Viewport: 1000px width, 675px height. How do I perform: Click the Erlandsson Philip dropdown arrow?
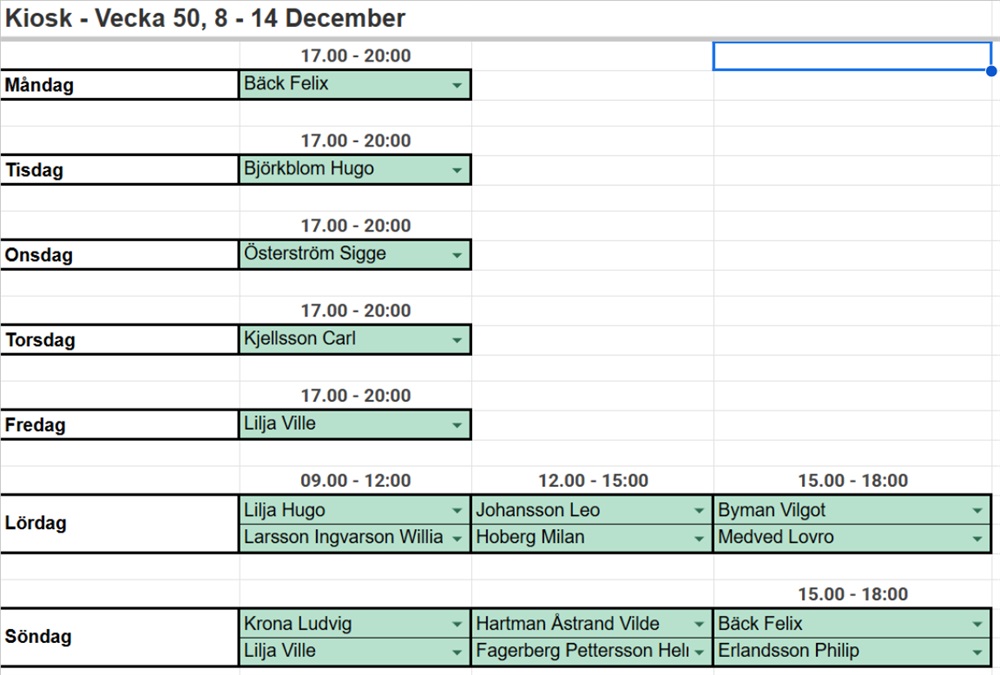(x=978, y=652)
